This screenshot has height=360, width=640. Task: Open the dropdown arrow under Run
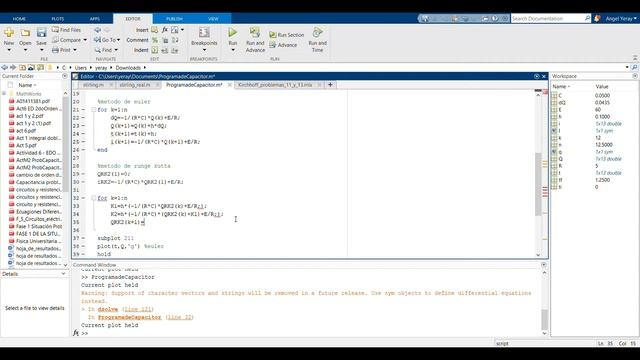(233, 50)
